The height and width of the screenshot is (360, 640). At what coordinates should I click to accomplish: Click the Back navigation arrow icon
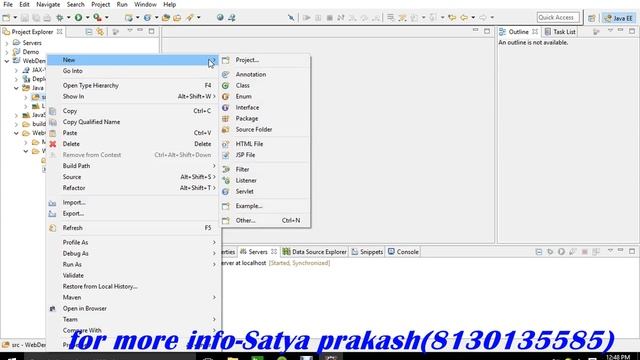click(464, 18)
